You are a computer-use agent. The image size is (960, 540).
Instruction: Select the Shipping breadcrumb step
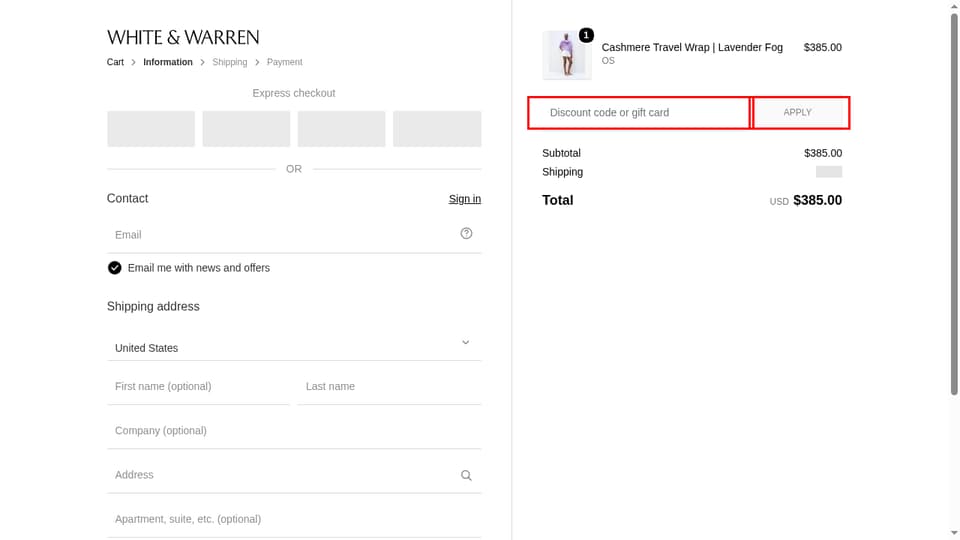(x=230, y=62)
